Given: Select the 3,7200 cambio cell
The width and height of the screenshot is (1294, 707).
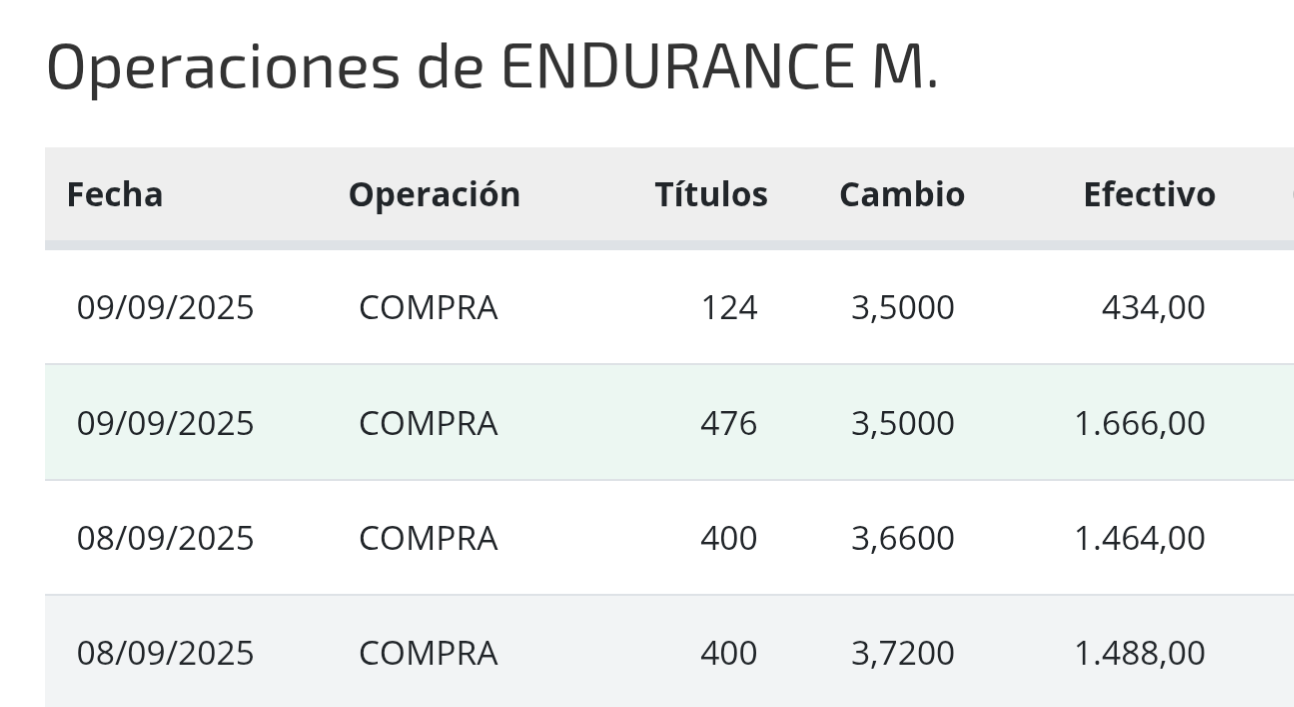Looking at the screenshot, I should 903,654.
